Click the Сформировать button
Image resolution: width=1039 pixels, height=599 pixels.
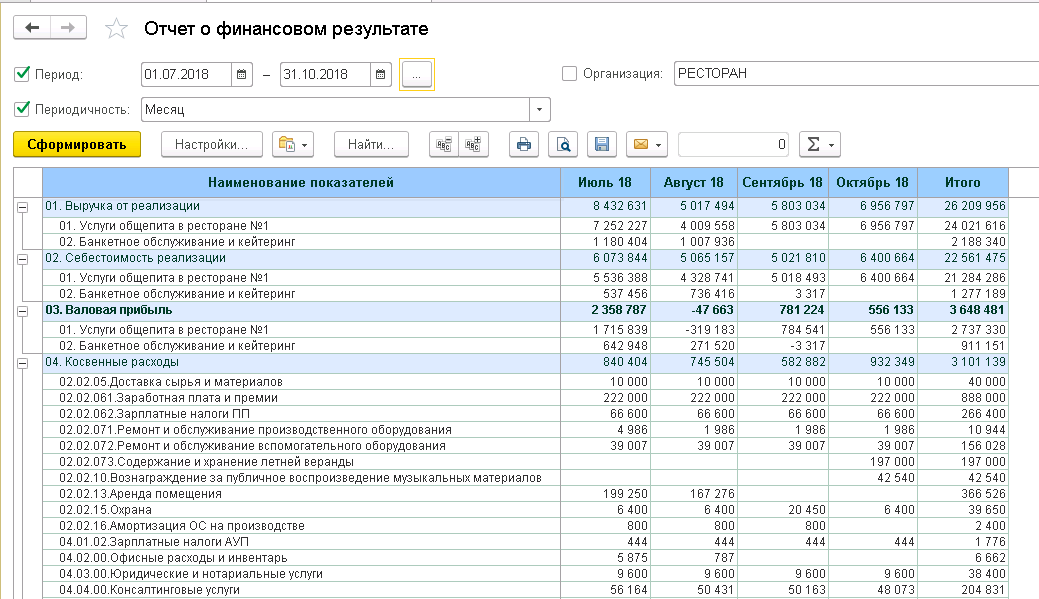pos(77,144)
